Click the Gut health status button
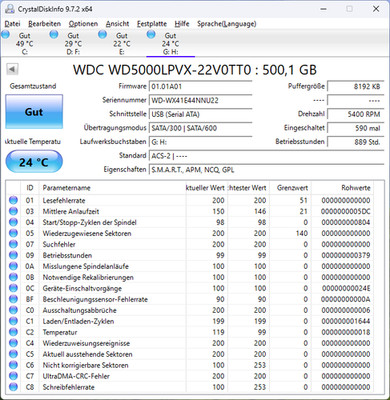The width and height of the screenshot is (390, 400). (34, 112)
